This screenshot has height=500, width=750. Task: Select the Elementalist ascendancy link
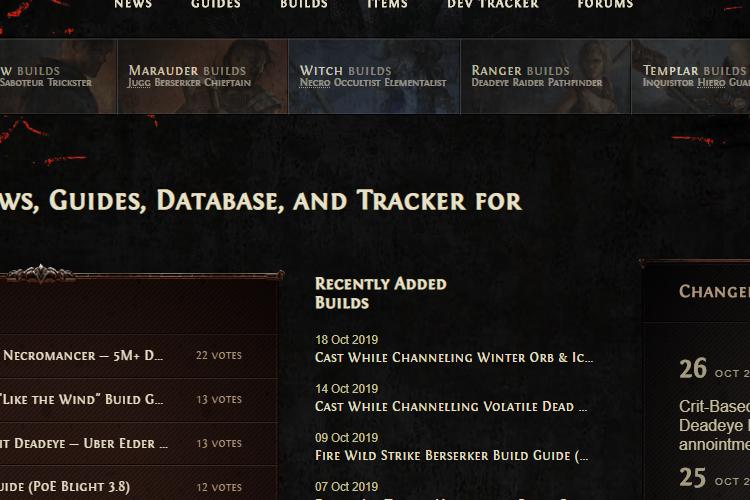[415, 83]
